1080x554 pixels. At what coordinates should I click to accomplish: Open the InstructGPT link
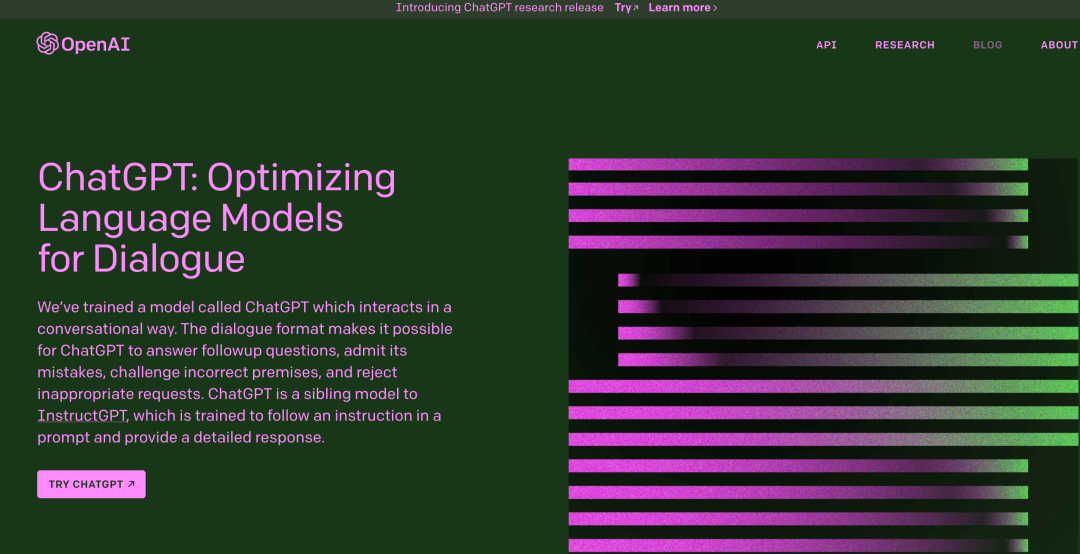tap(82, 416)
